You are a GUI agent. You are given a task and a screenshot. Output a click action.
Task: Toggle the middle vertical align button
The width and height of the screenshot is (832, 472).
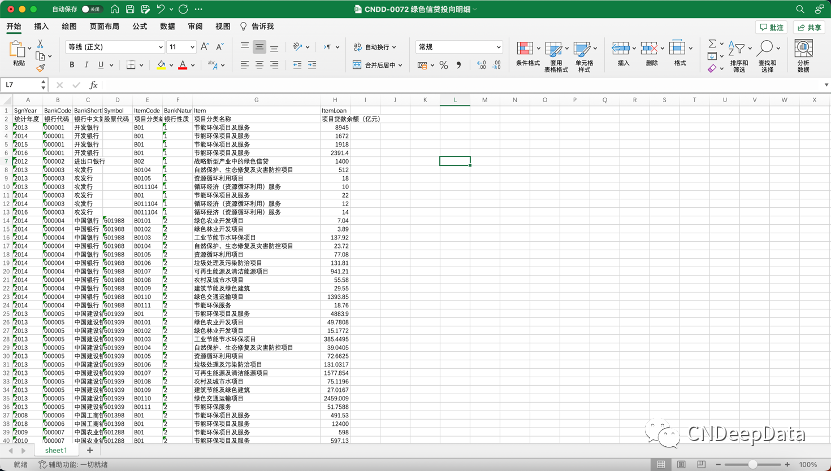tap(259, 47)
